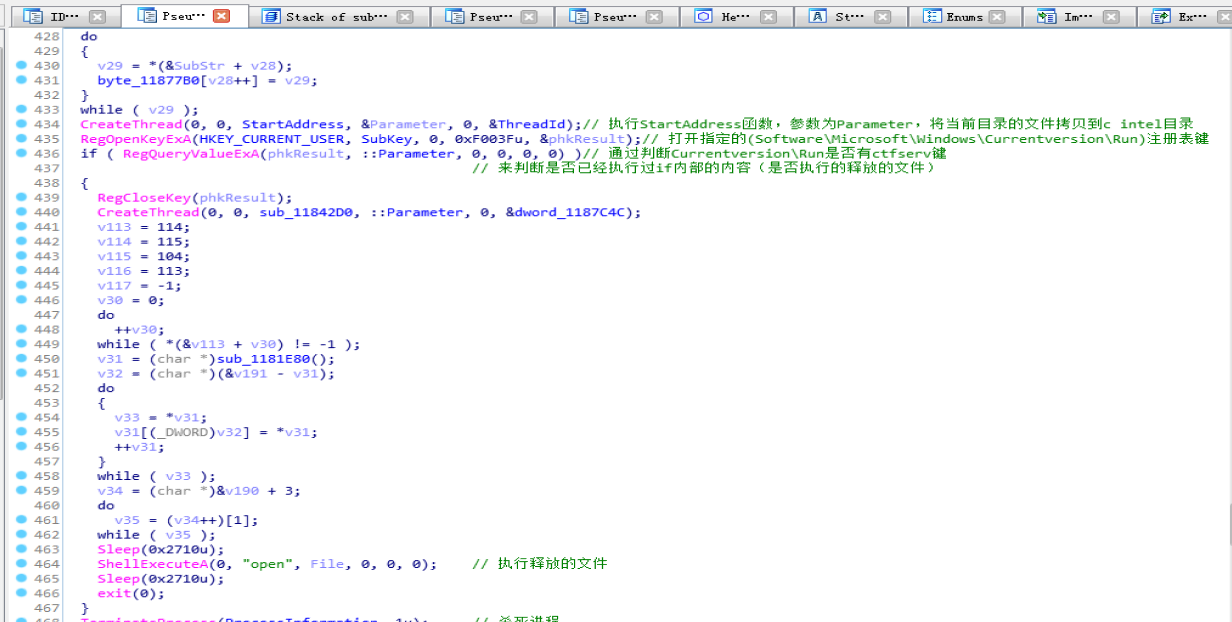The height and width of the screenshot is (622, 1232).
Task: Click the Hex View tab icon
Action: pyautogui.click(x=702, y=15)
